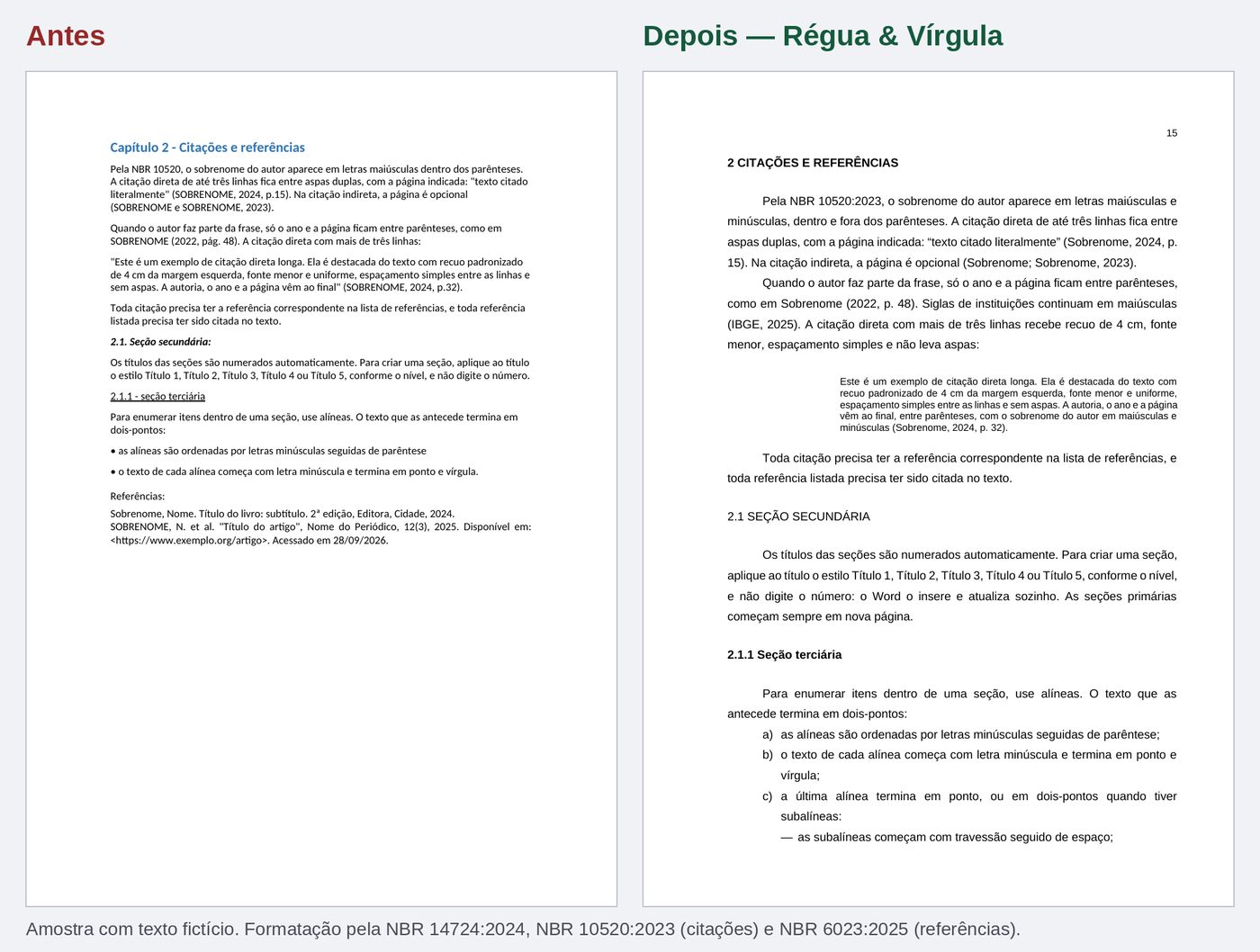Click the "Os títulos das seções" paragraph on Antes page
1260x952 pixels.
coord(319,369)
